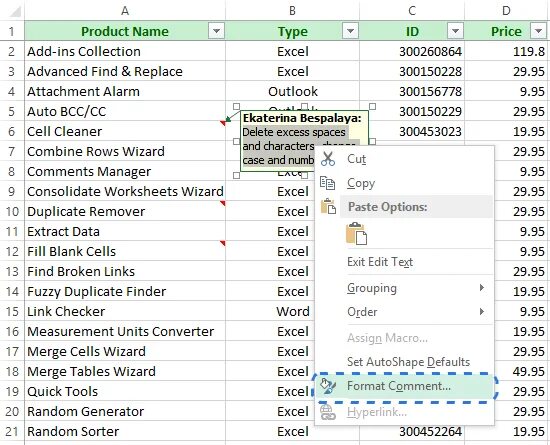The width and height of the screenshot is (550, 445).
Task: Open the Product Name filter dropdown
Action: point(216,31)
